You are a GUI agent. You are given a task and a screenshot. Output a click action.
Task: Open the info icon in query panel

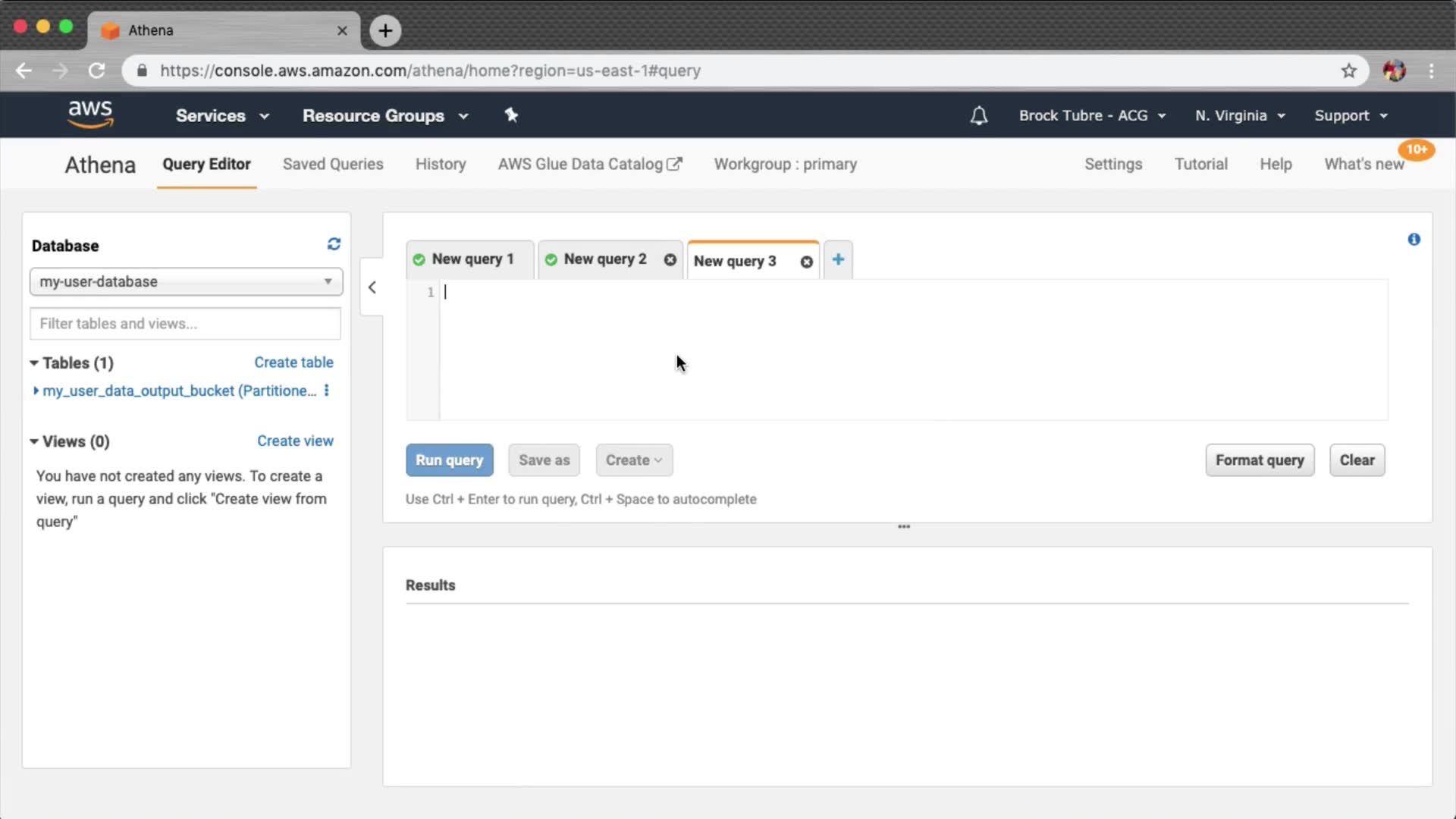point(1414,240)
